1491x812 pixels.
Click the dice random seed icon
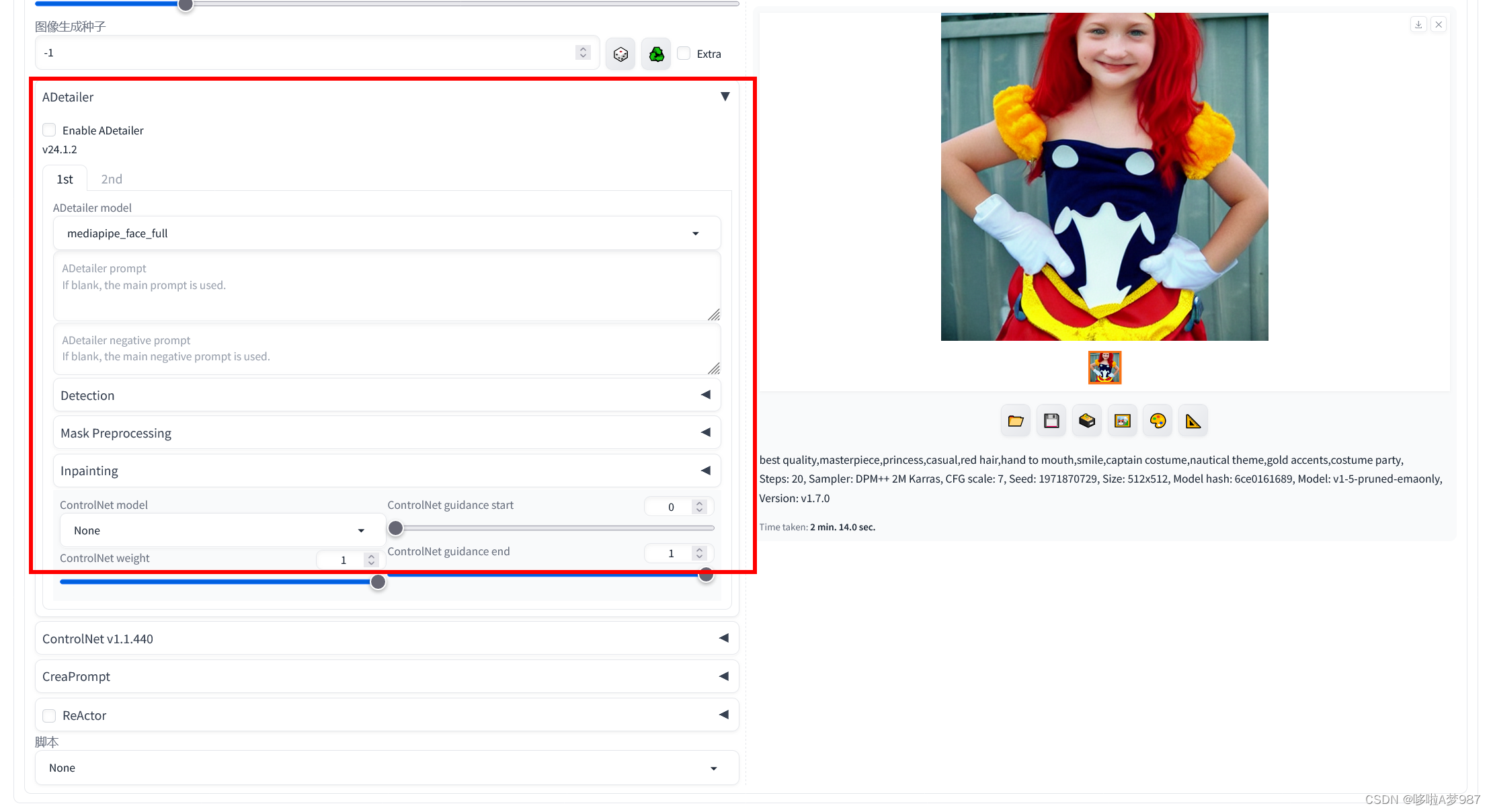(x=620, y=54)
